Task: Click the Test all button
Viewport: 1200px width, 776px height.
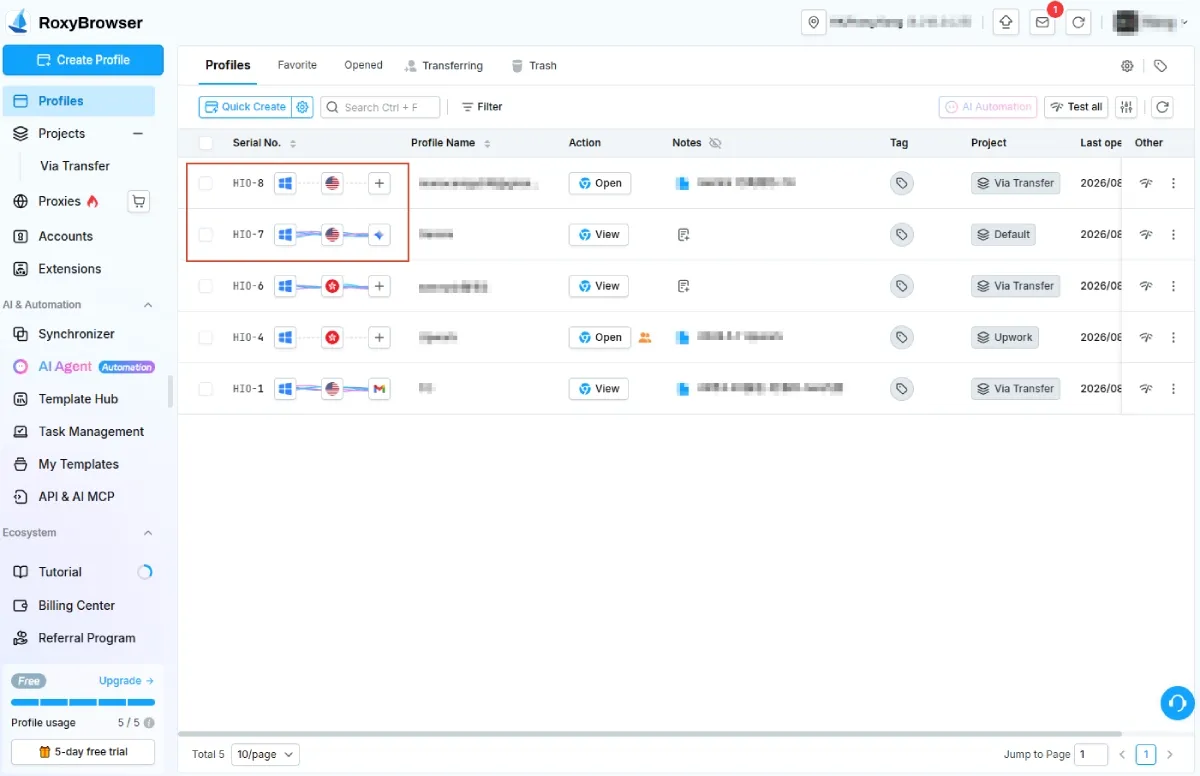Action: coord(1076,107)
